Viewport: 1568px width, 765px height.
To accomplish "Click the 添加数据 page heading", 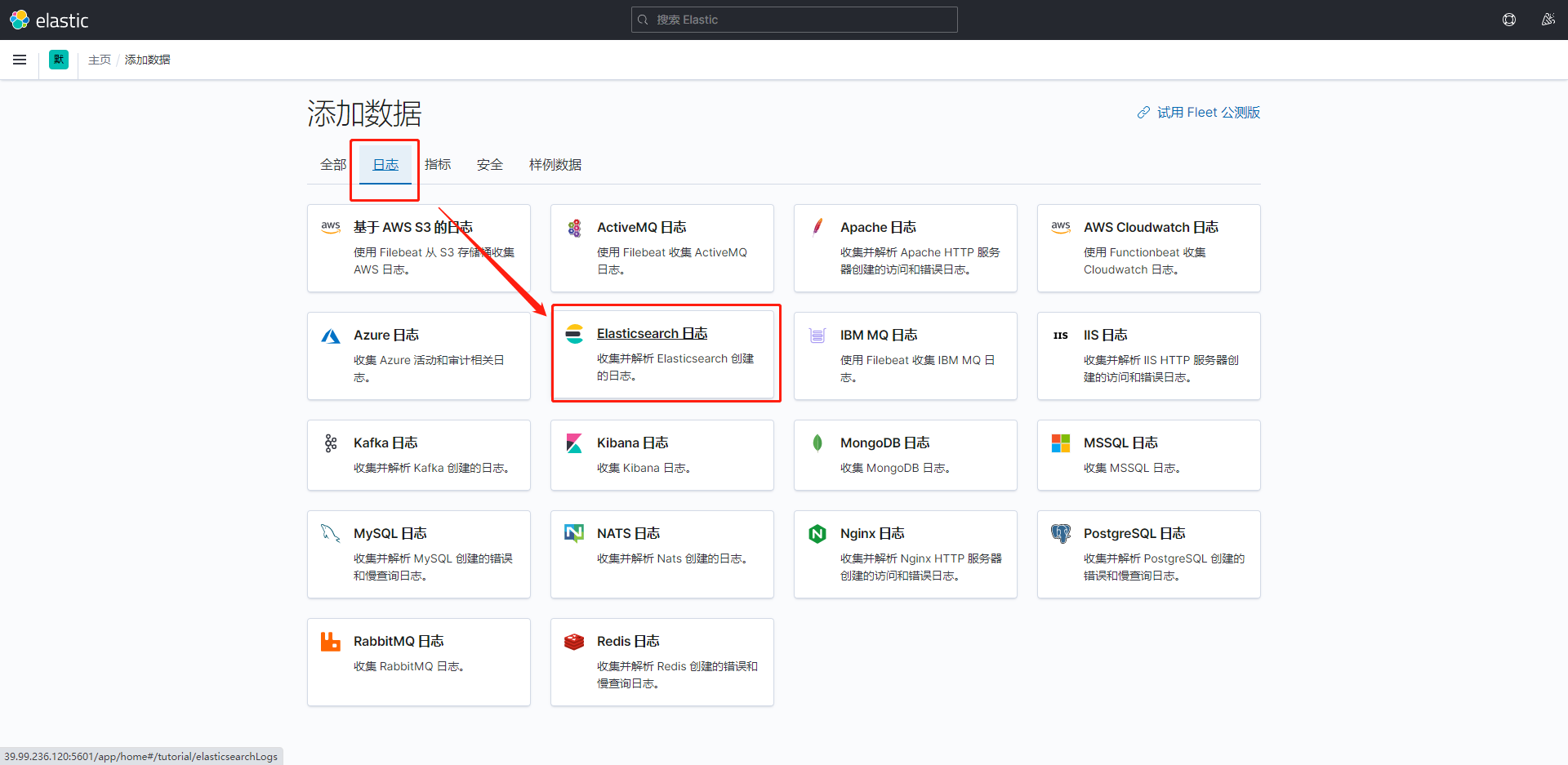I will tap(364, 113).
